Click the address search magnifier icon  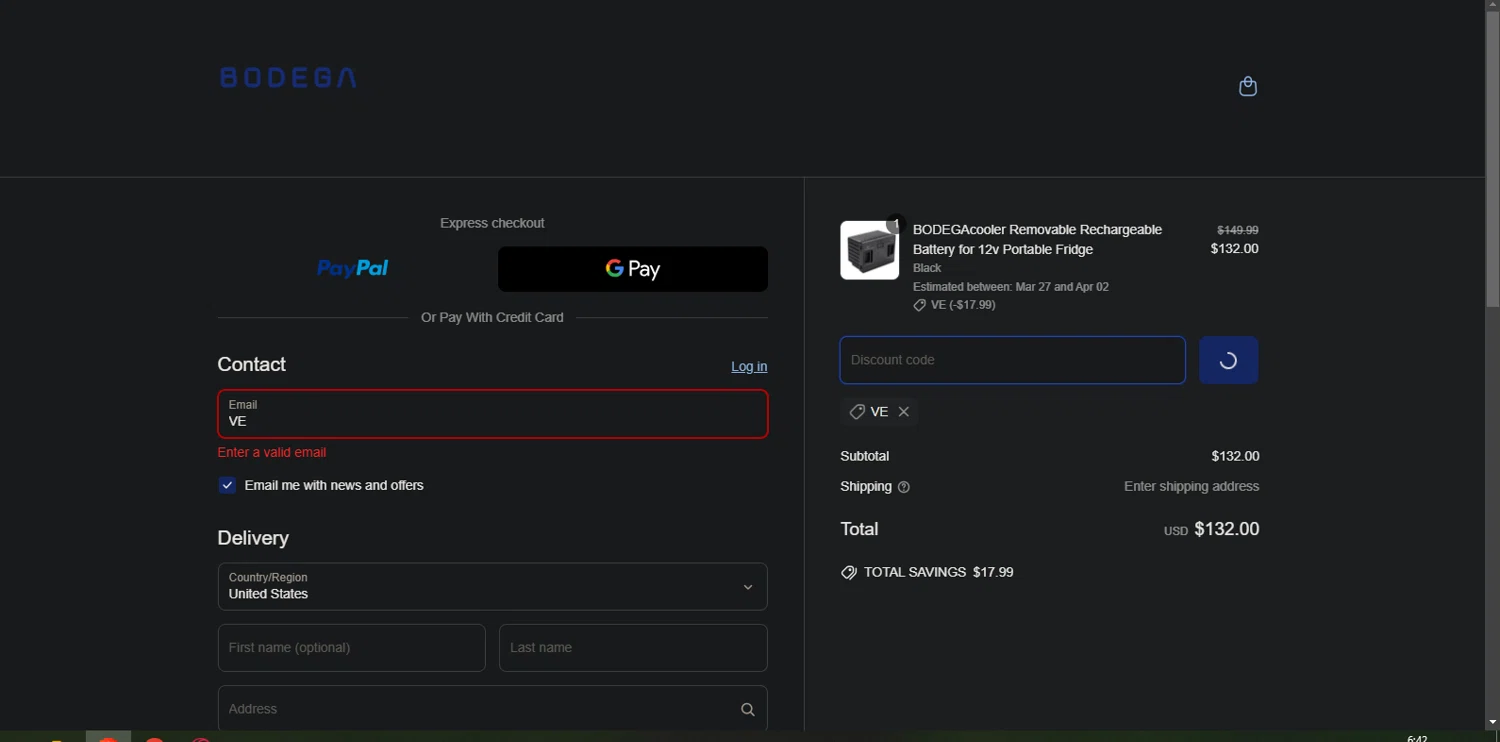tap(747, 709)
